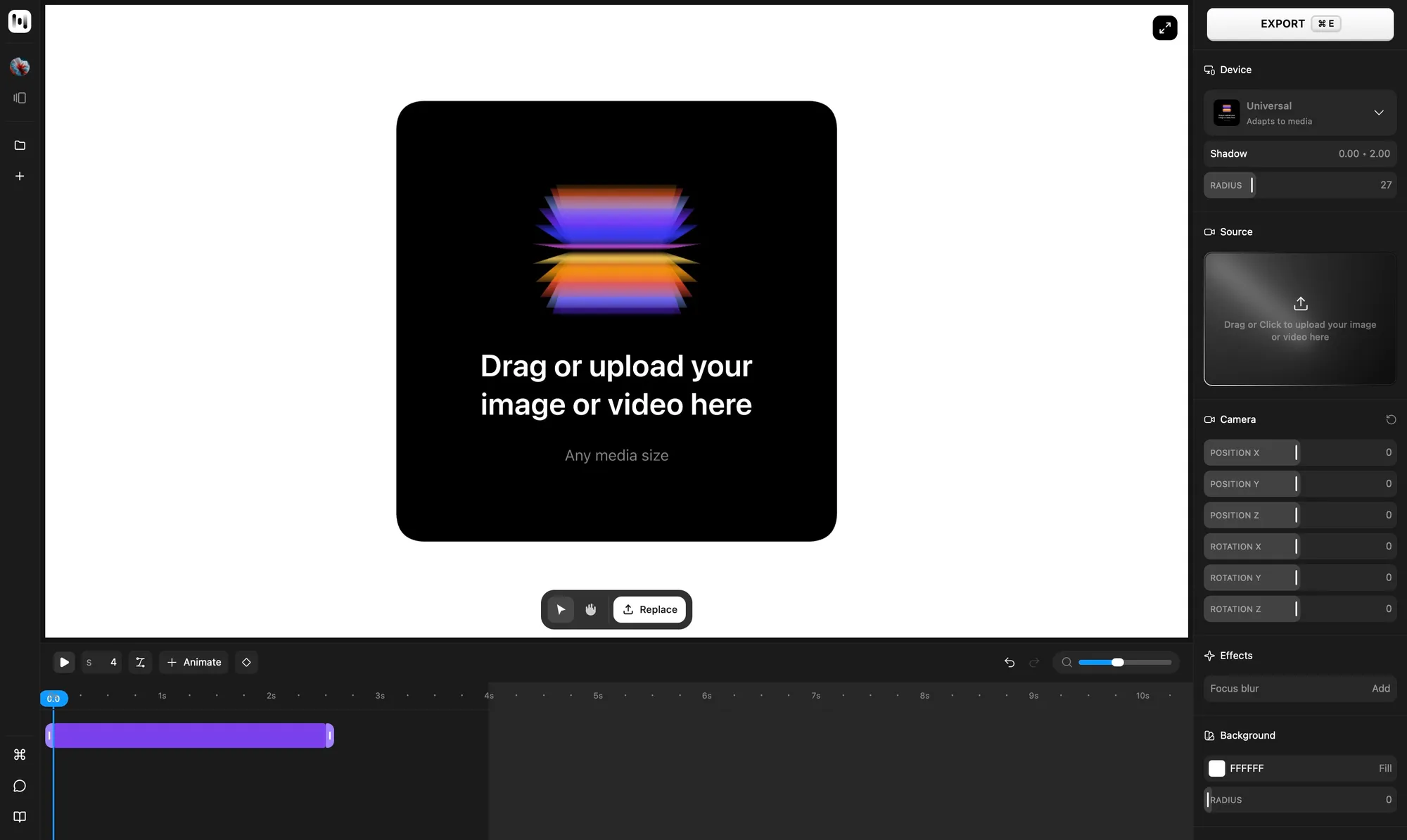Adjust the POSITION Z slider
Viewport: 1407px width, 840px height.
1300,515
